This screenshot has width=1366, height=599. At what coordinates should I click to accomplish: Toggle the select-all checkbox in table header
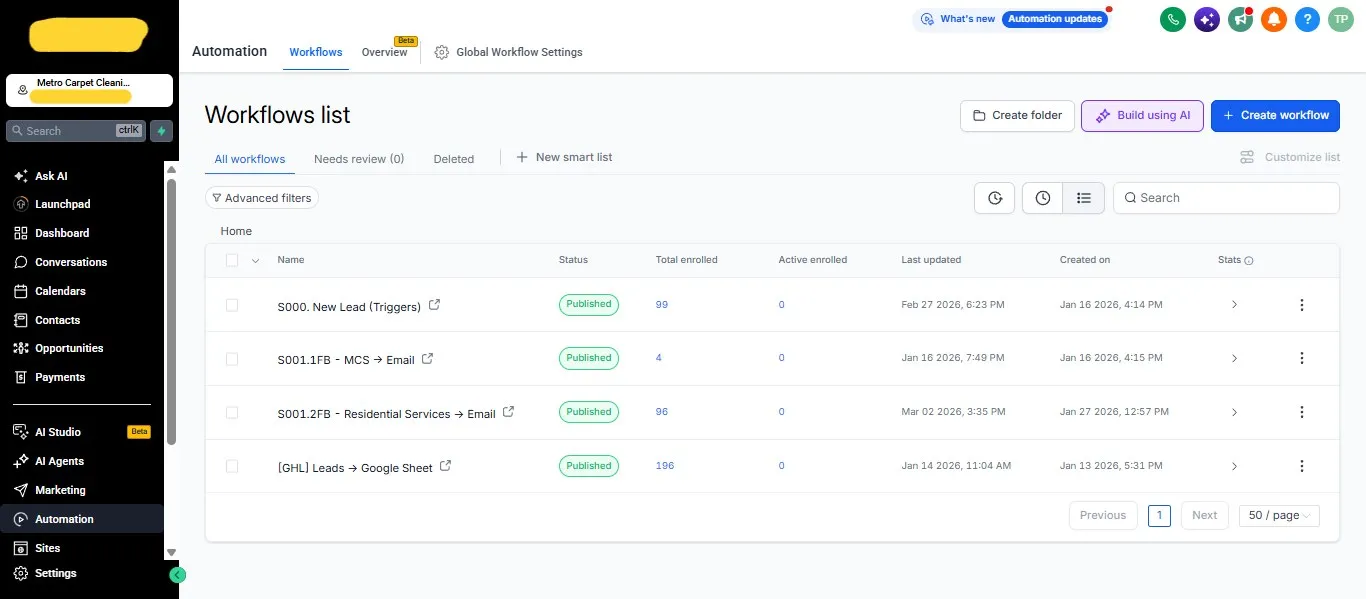point(232,260)
